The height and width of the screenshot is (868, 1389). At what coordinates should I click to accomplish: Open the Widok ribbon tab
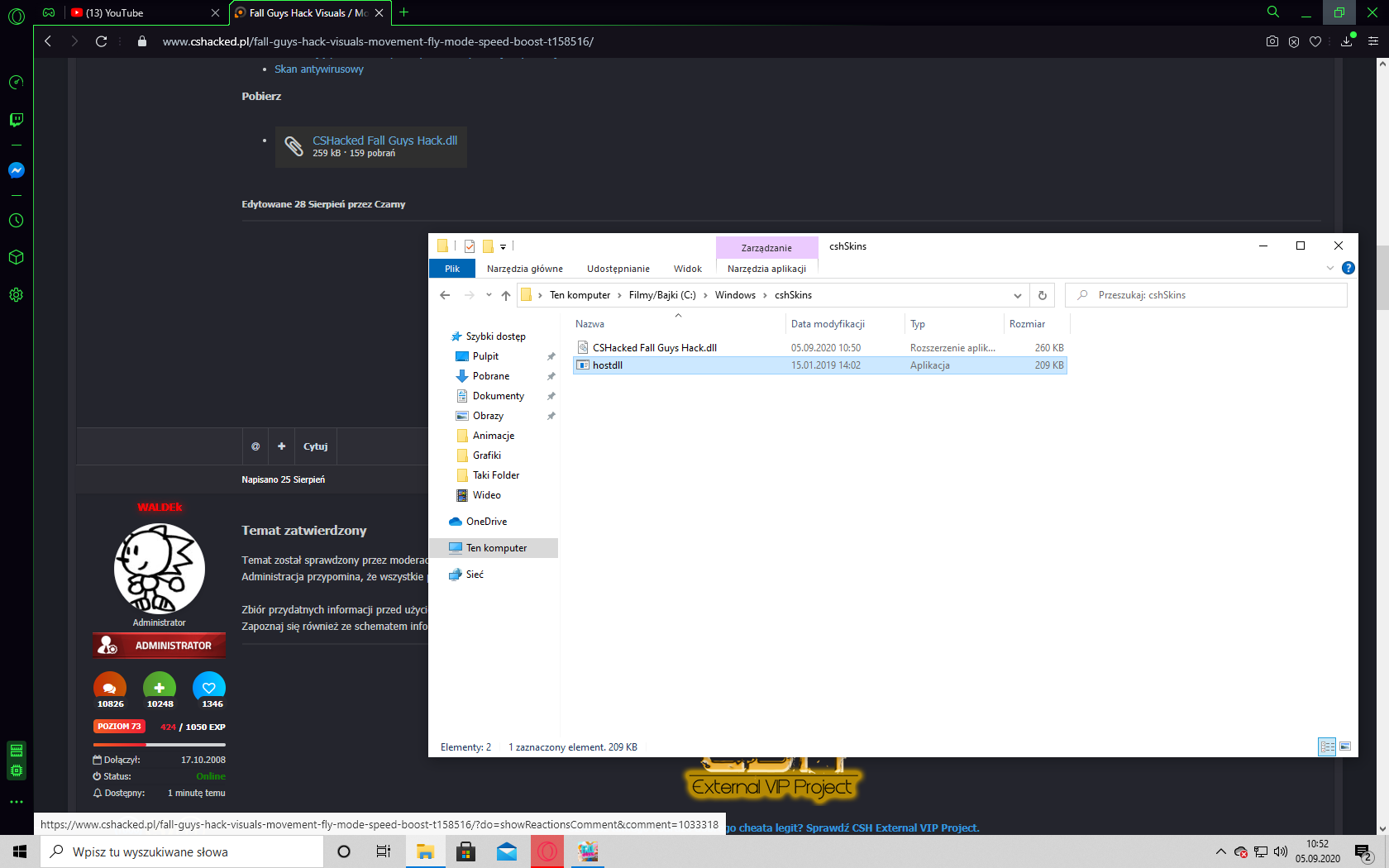[x=687, y=269]
